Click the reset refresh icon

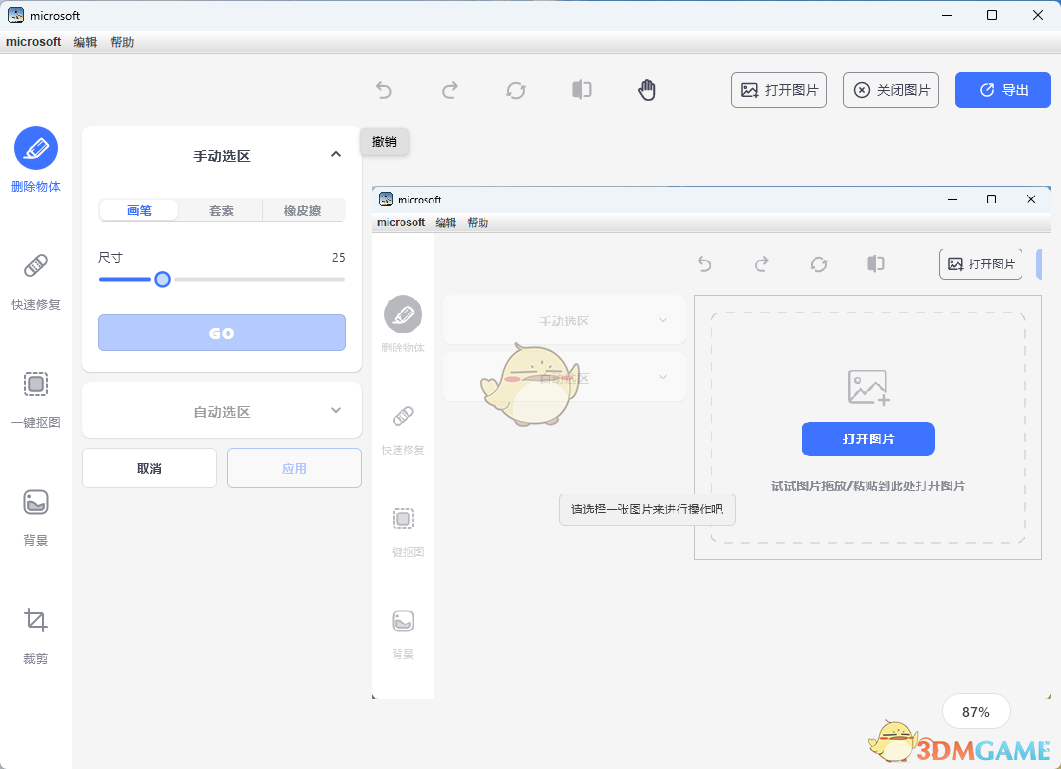pos(516,90)
